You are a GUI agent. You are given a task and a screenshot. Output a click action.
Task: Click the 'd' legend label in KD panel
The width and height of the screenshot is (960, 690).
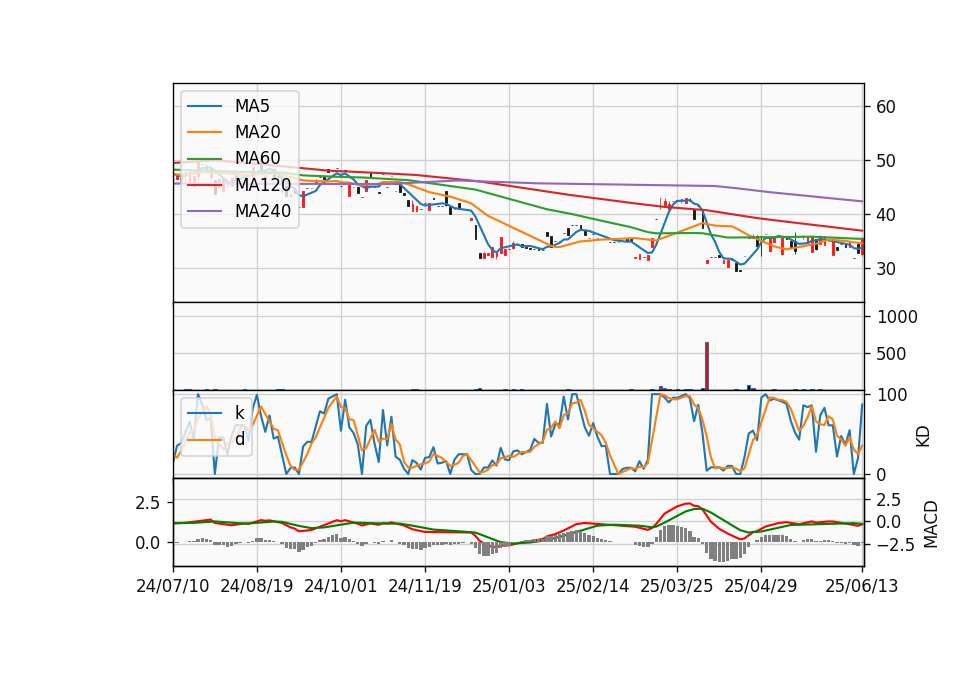240,439
